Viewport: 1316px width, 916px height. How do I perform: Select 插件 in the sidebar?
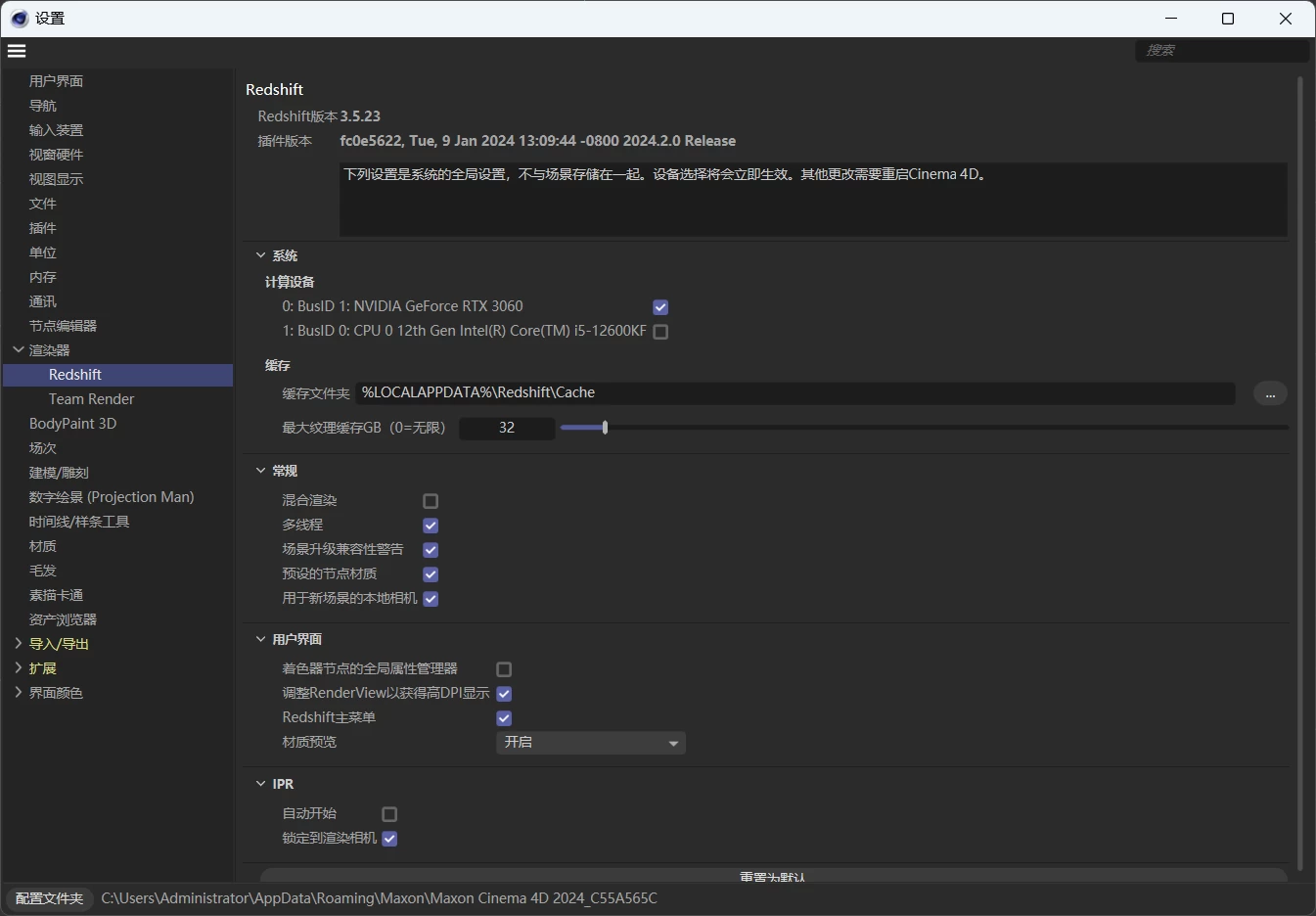click(x=42, y=228)
